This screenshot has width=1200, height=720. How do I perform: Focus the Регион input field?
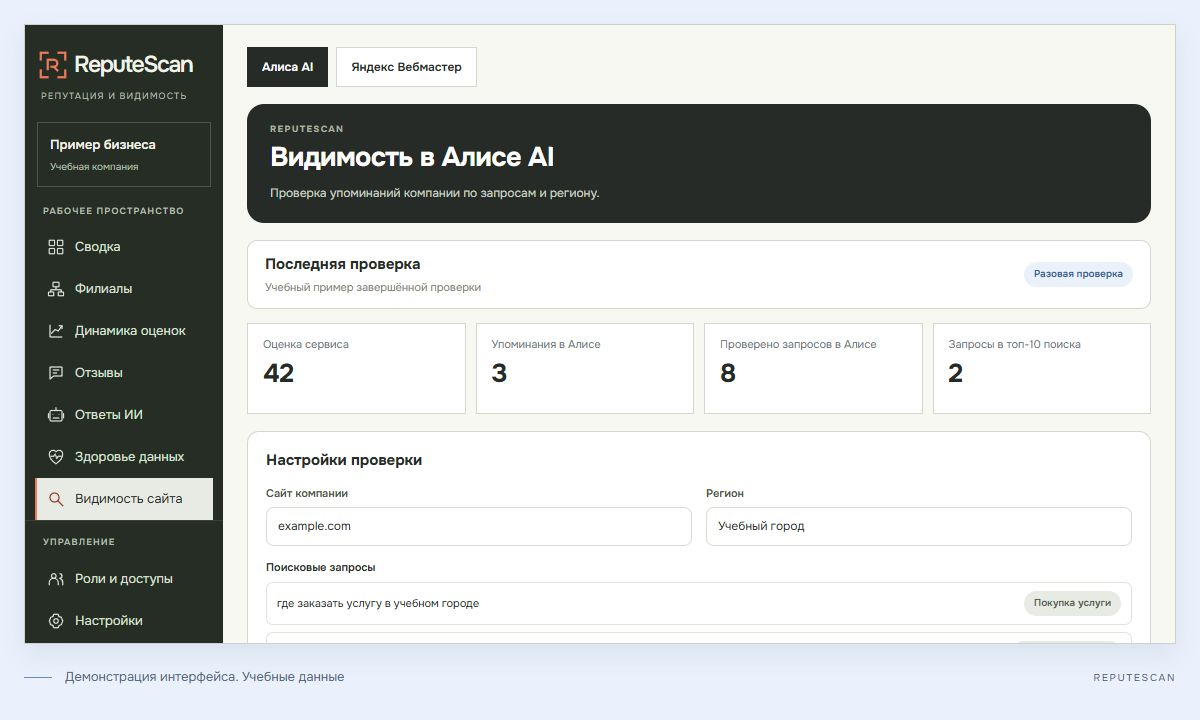point(919,526)
